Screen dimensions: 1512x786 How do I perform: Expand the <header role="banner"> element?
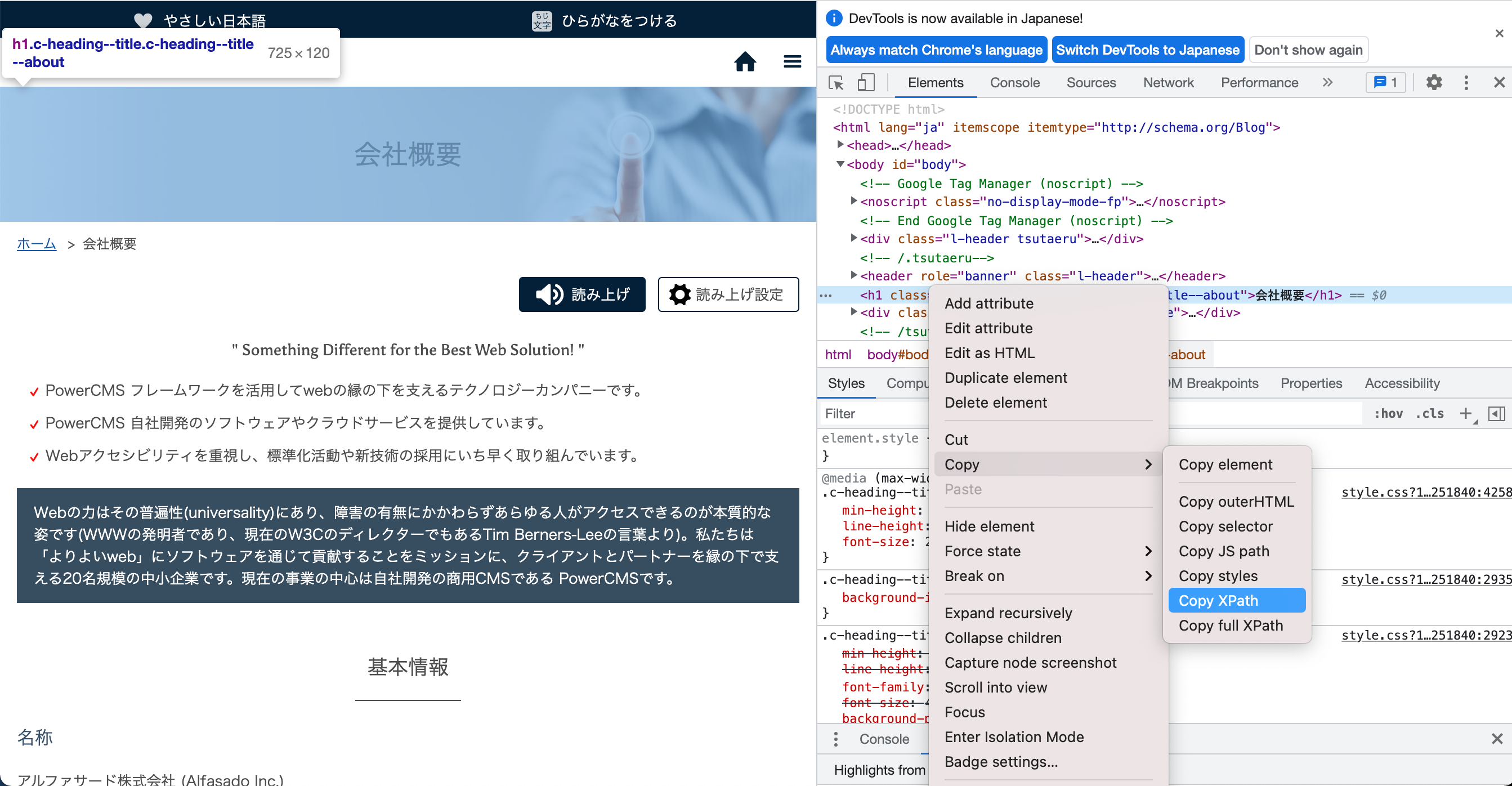[x=854, y=275]
